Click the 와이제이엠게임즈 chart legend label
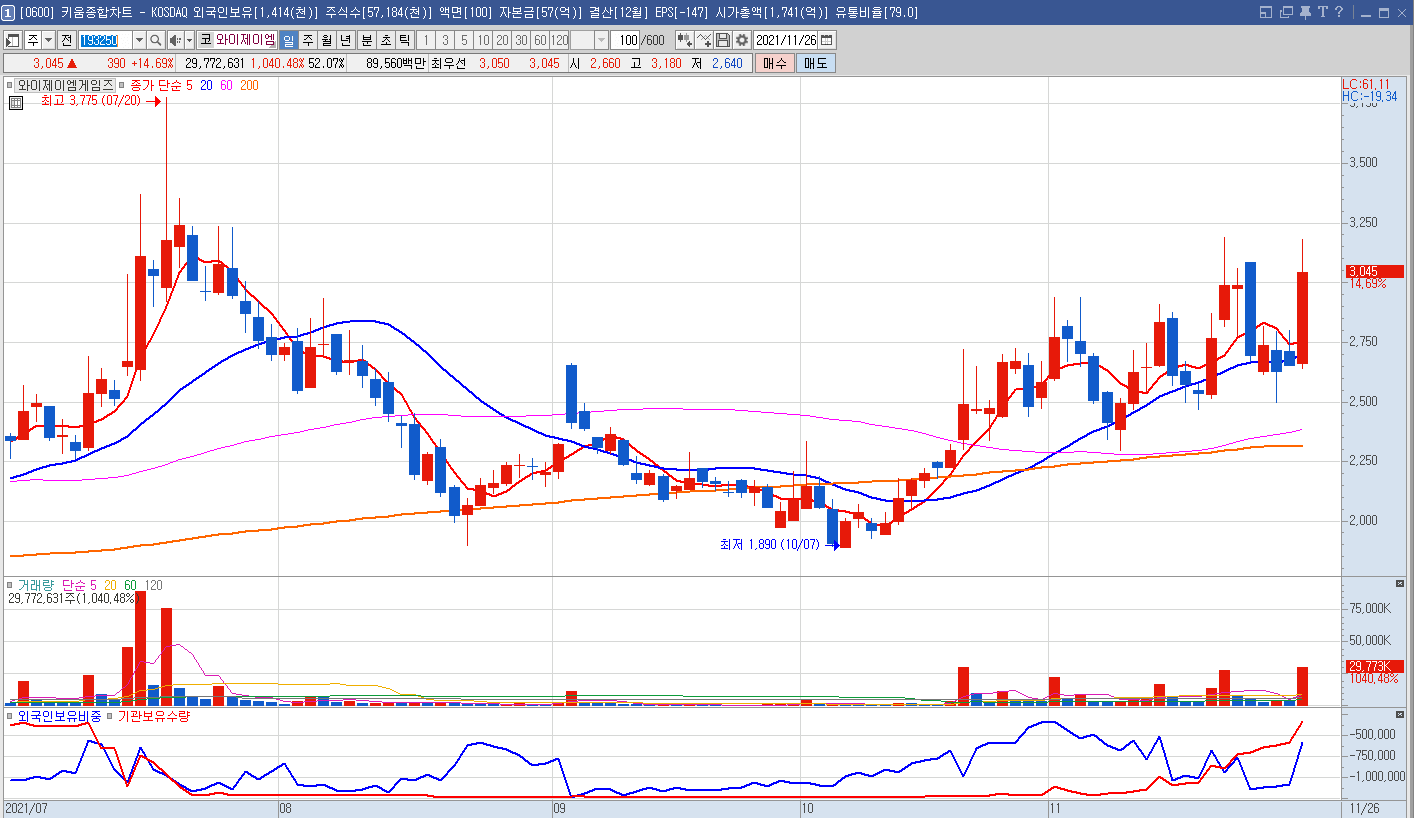The width and height of the screenshot is (1414, 818). coord(65,86)
